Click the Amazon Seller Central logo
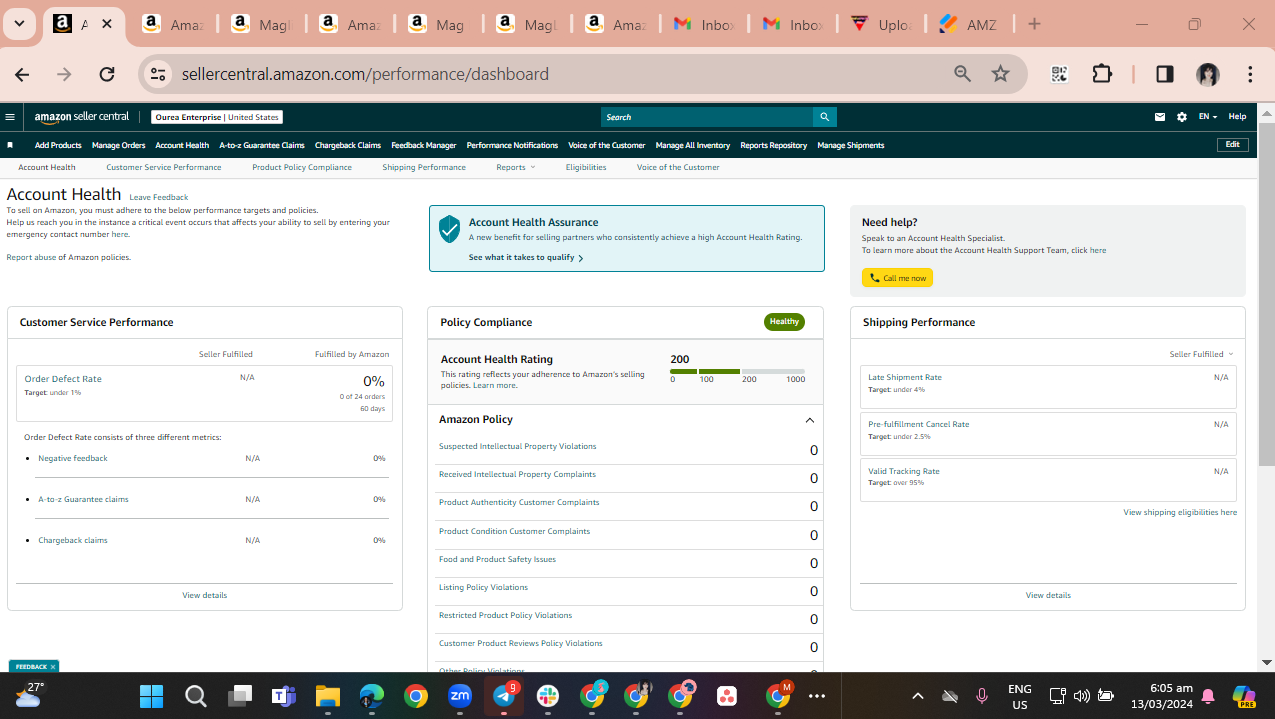The height and width of the screenshot is (719, 1275). [x=82, y=117]
